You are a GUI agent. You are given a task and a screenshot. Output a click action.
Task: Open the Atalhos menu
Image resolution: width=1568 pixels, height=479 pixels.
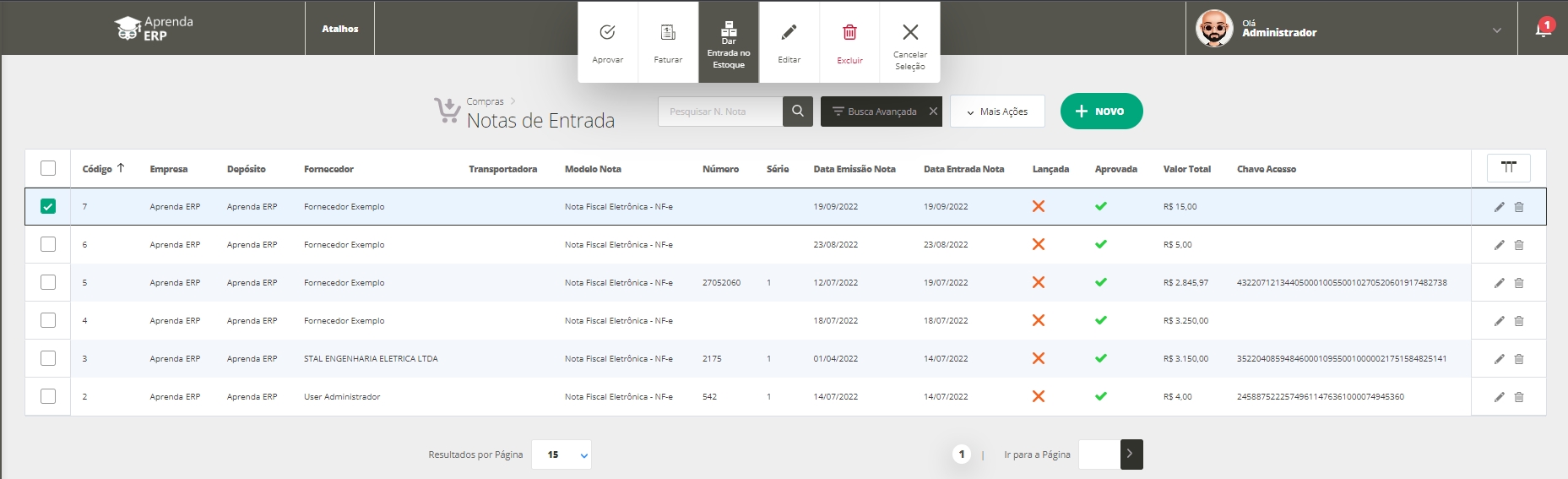(x=339, y=29)
